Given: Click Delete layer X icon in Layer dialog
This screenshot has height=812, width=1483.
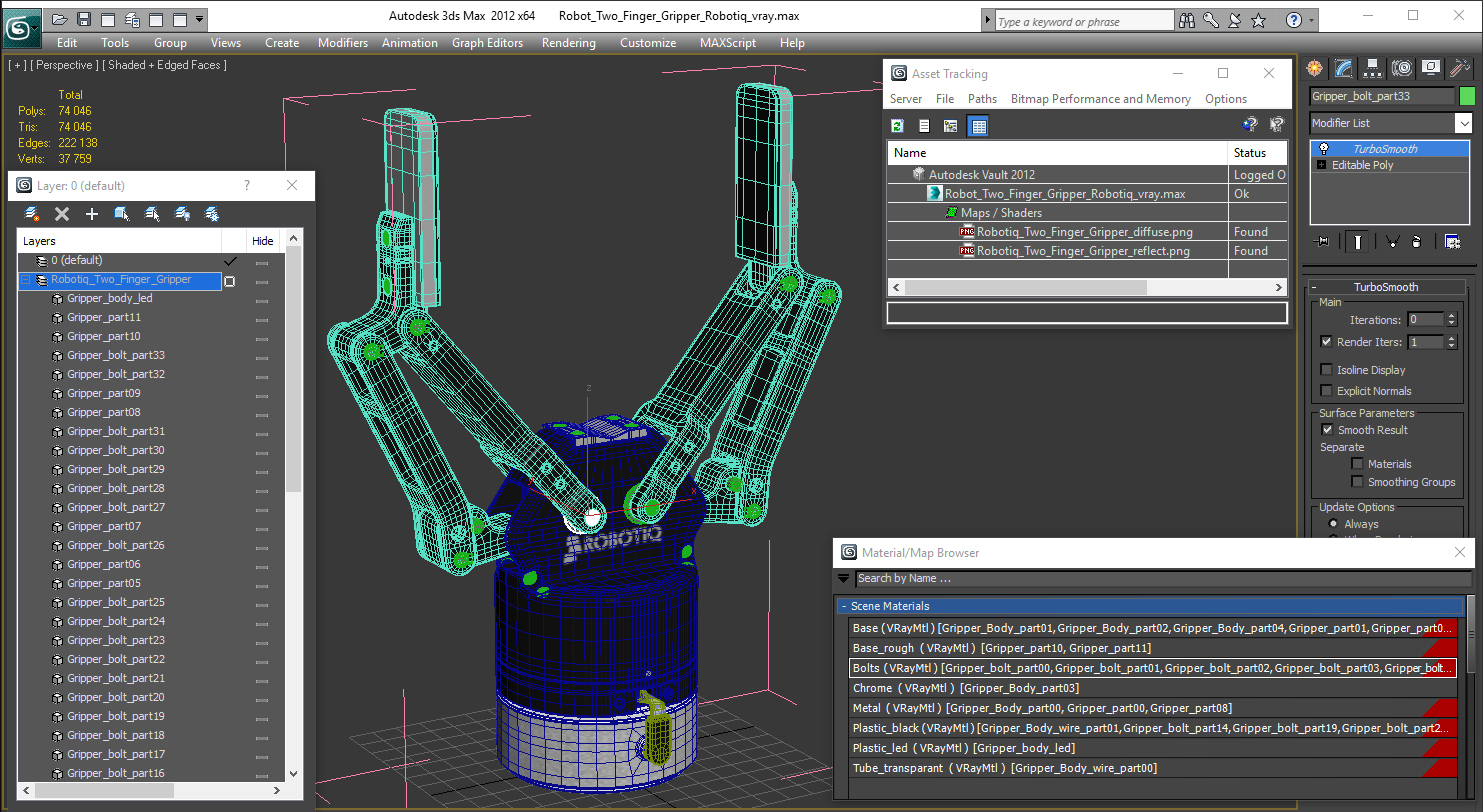Looking at the screenshot, I should point(62,214).
